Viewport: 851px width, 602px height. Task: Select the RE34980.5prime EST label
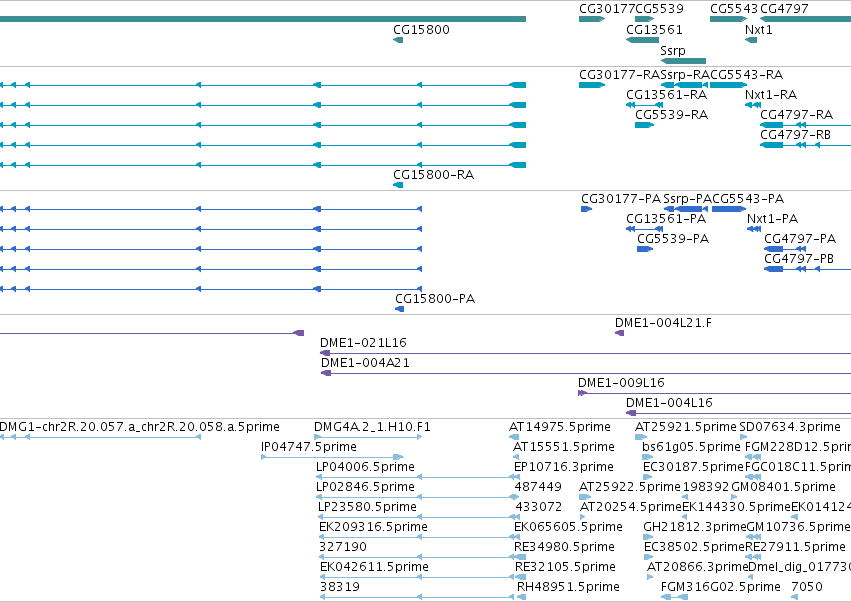pyautogui.click(x=564, y=547)
